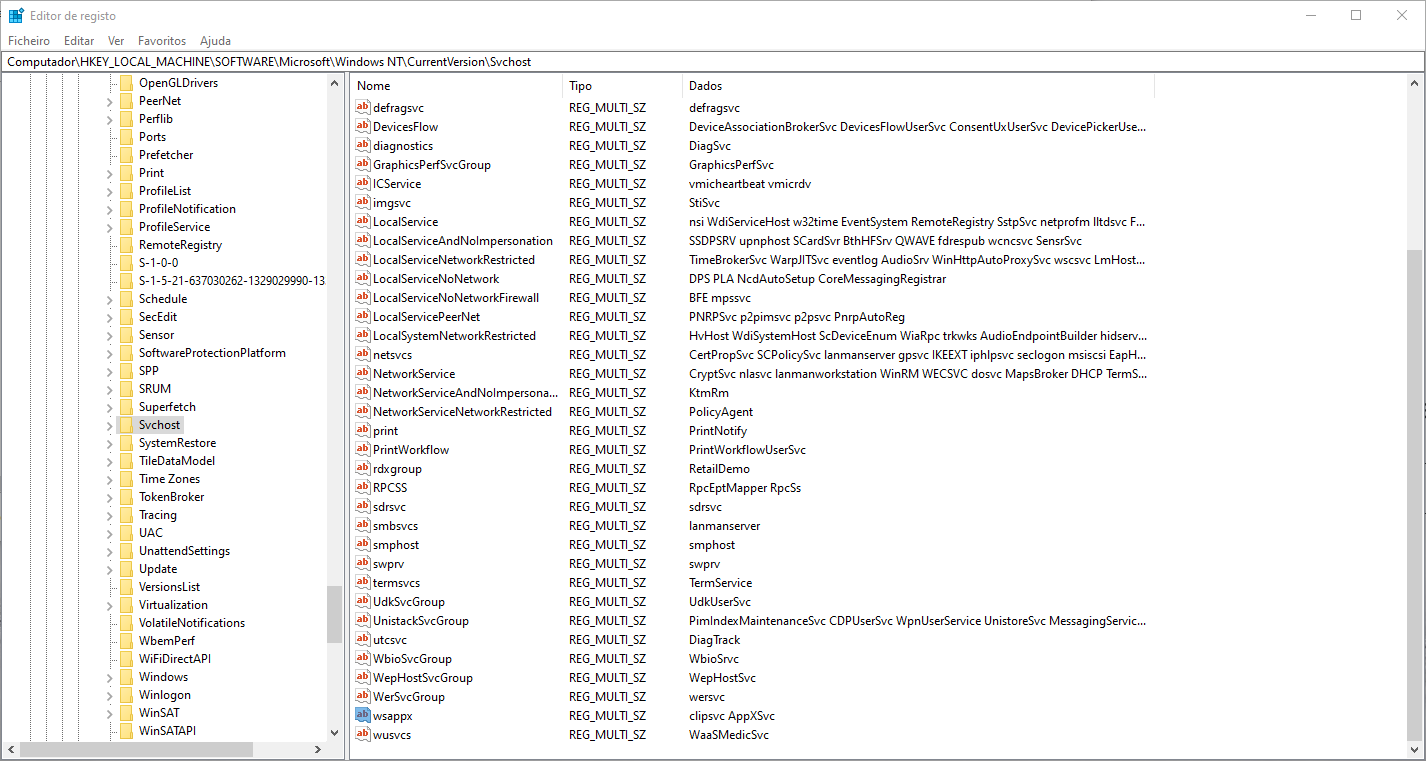Screen dimensions: 1426x761
Task: Select the utcsvc value icon
Action: 363,640
